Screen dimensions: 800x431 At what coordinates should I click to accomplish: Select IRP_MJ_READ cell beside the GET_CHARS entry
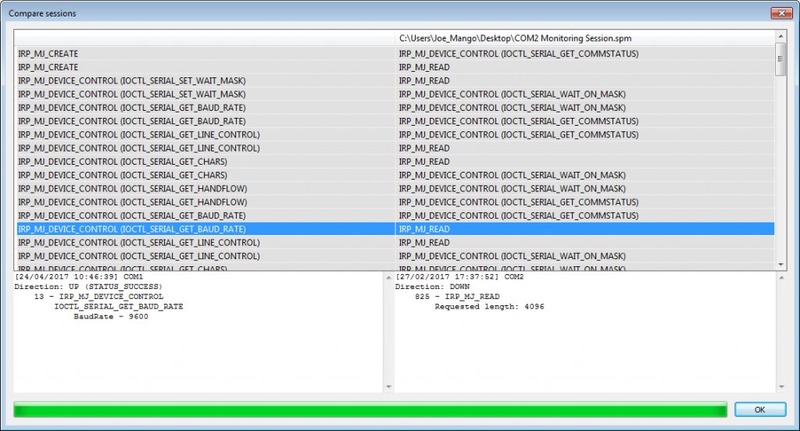[x=585, y=162]
